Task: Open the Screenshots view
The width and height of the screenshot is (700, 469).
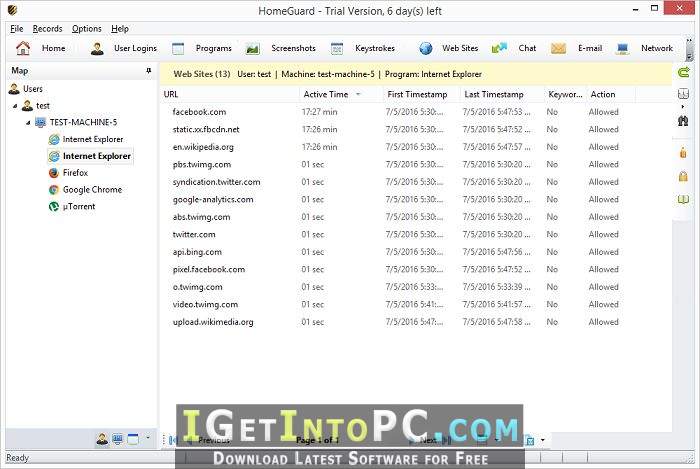Action: pos(281,48)
